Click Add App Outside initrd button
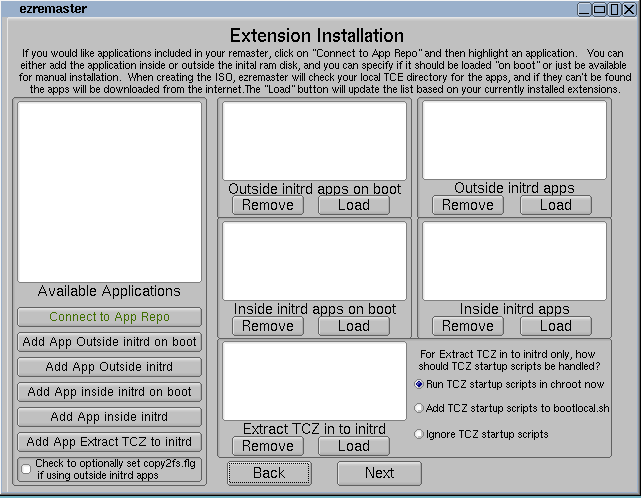 click(110, 367)
